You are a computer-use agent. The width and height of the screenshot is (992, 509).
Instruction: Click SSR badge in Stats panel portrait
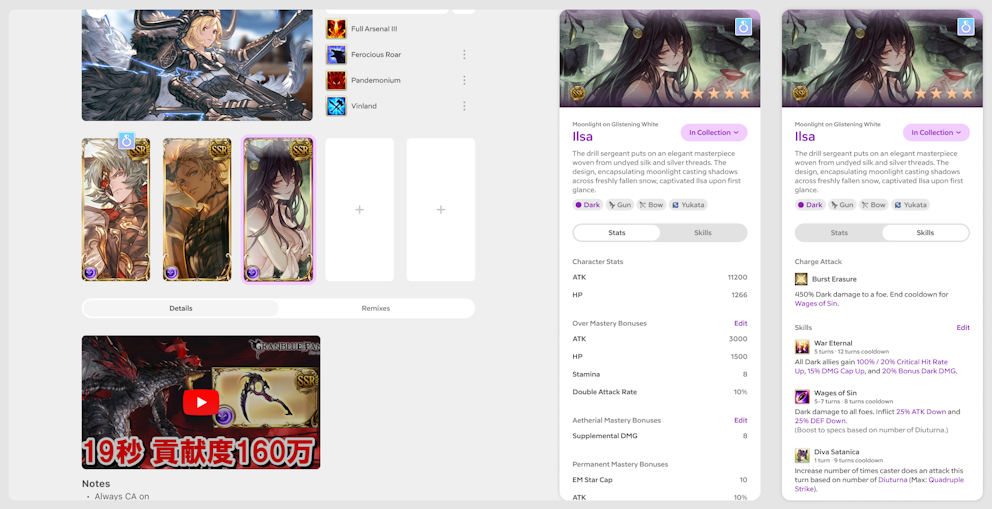(x=577, y=94)
